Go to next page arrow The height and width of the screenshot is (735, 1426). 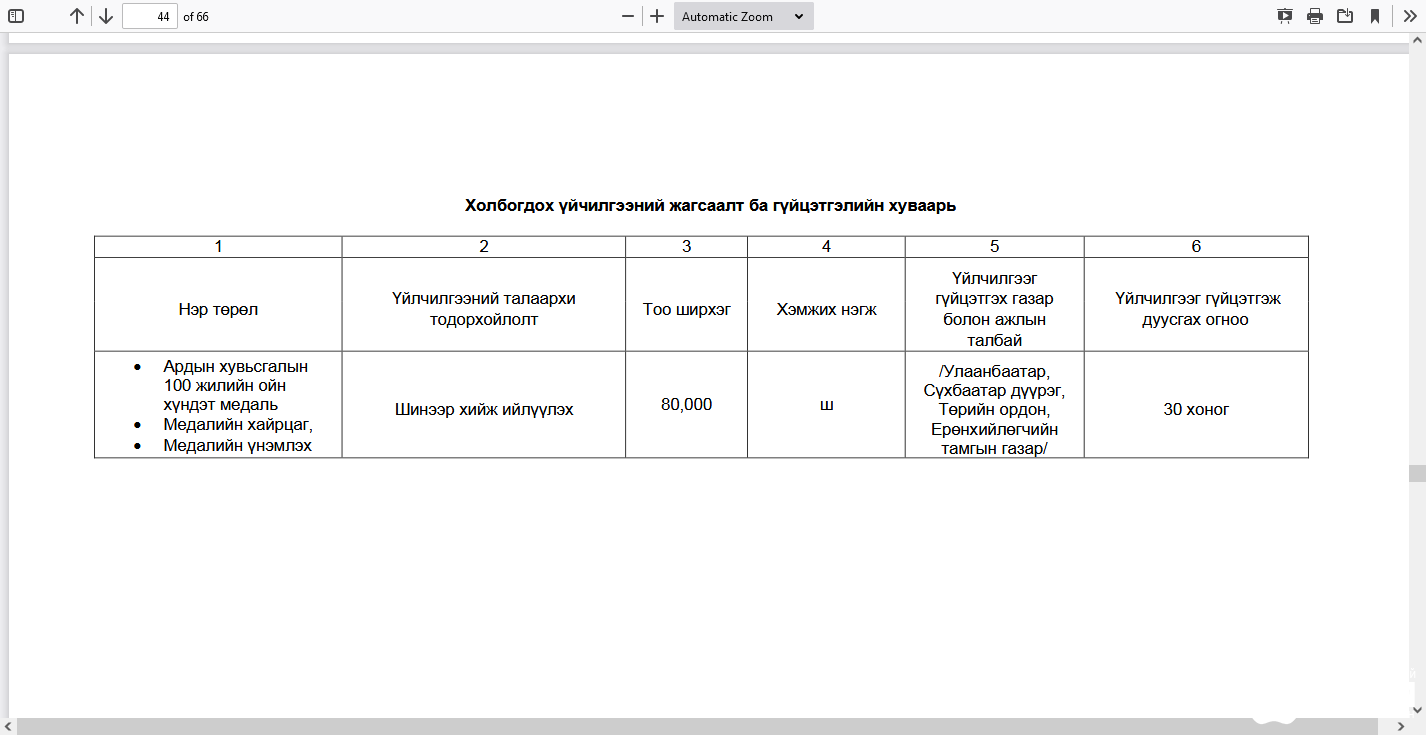click(106, 16)
